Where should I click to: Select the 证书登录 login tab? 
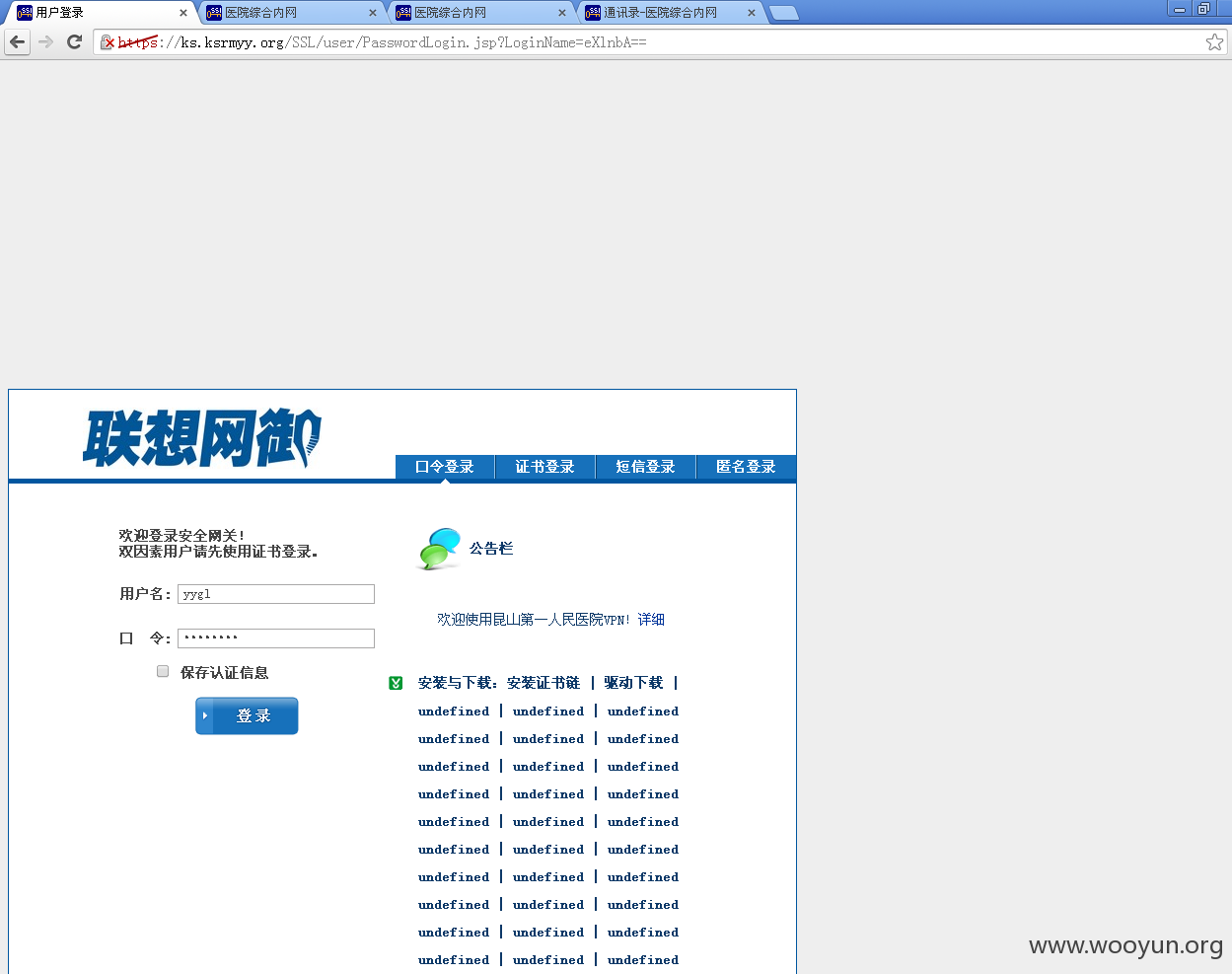(544, 467)
